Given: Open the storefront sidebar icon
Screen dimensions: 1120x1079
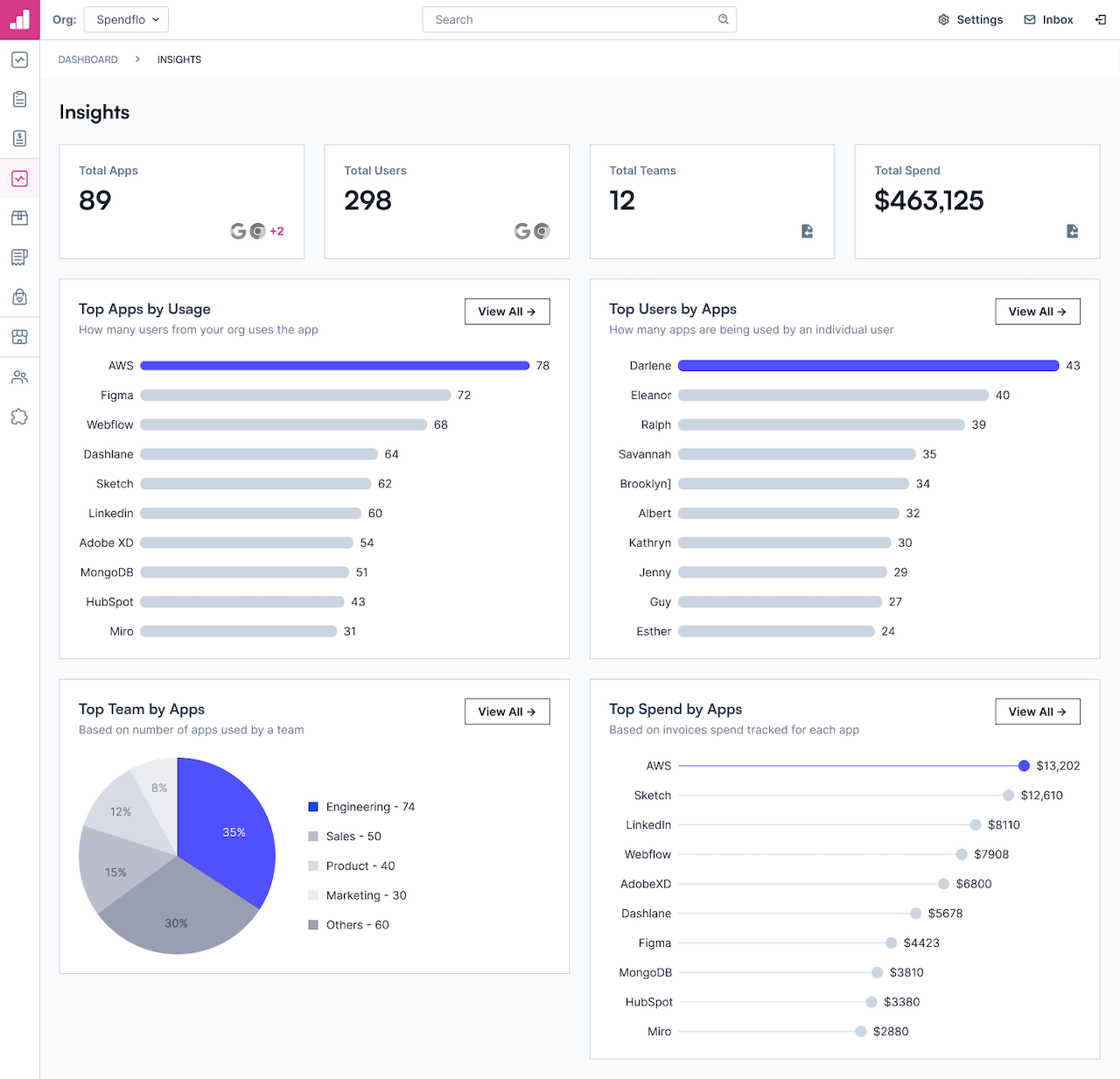Looking at the screenshot, I should 19,337.
